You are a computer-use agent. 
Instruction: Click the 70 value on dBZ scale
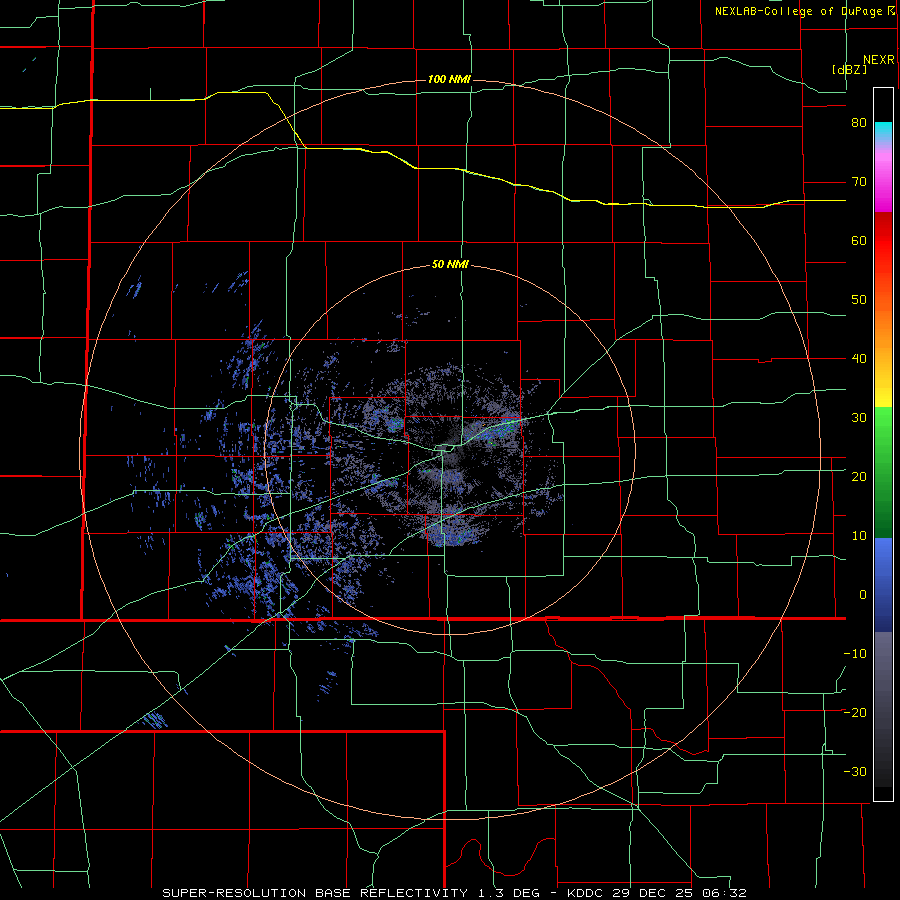tap(859, 182)
